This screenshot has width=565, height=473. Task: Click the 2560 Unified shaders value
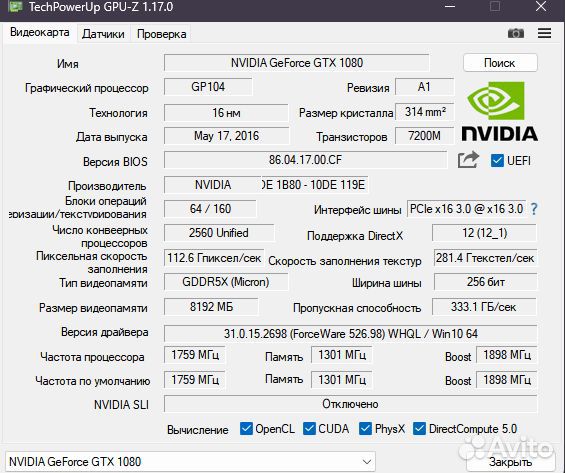tap(219, 233)
